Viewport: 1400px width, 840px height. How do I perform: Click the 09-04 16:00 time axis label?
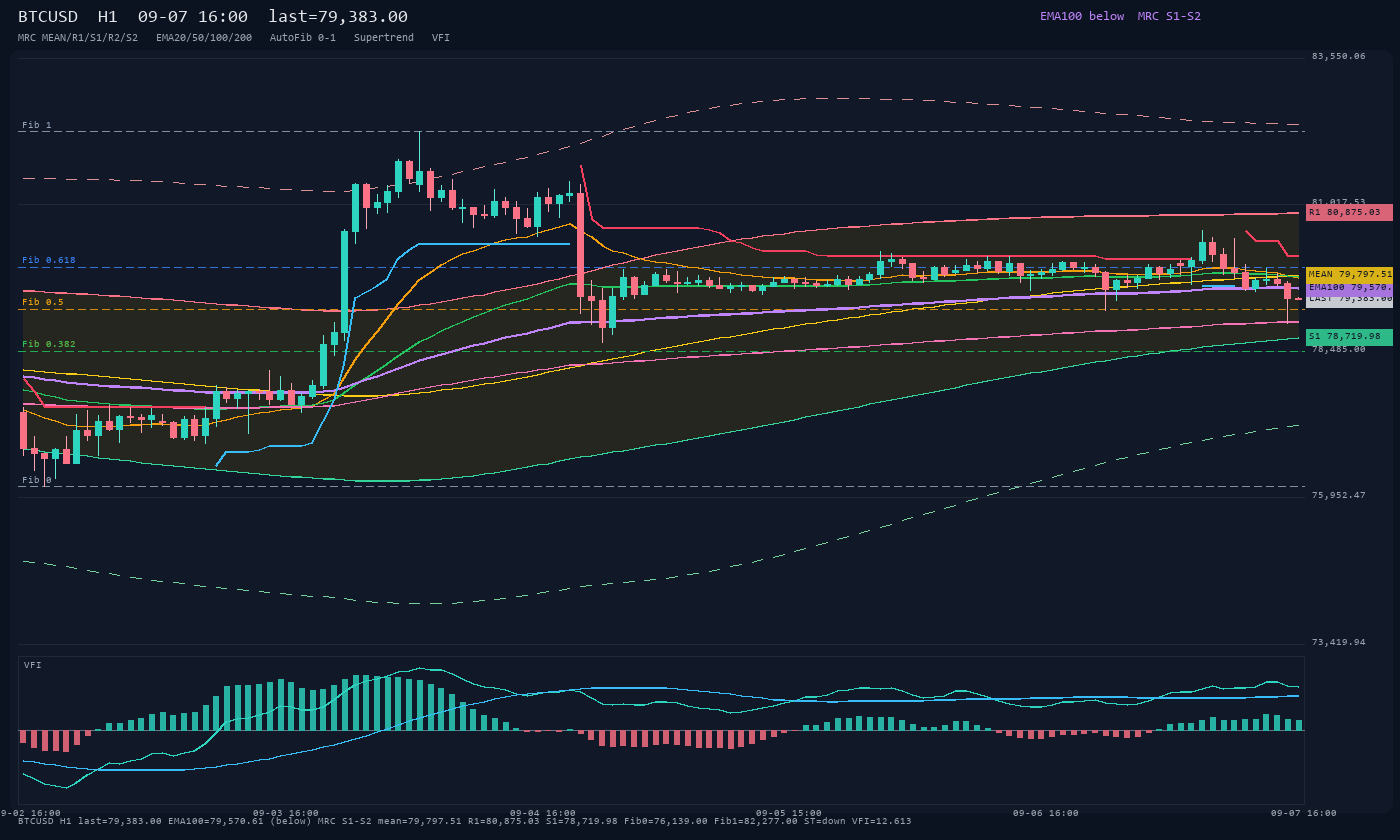tap(543, 813)
